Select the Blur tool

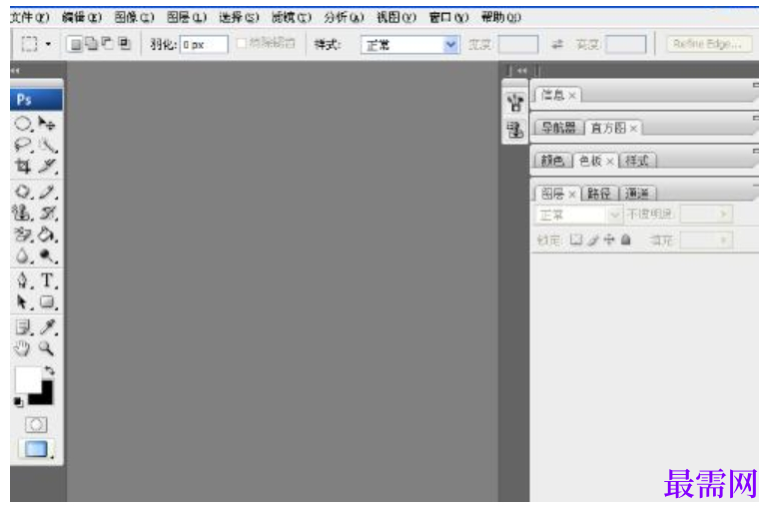tap(23, 256)
